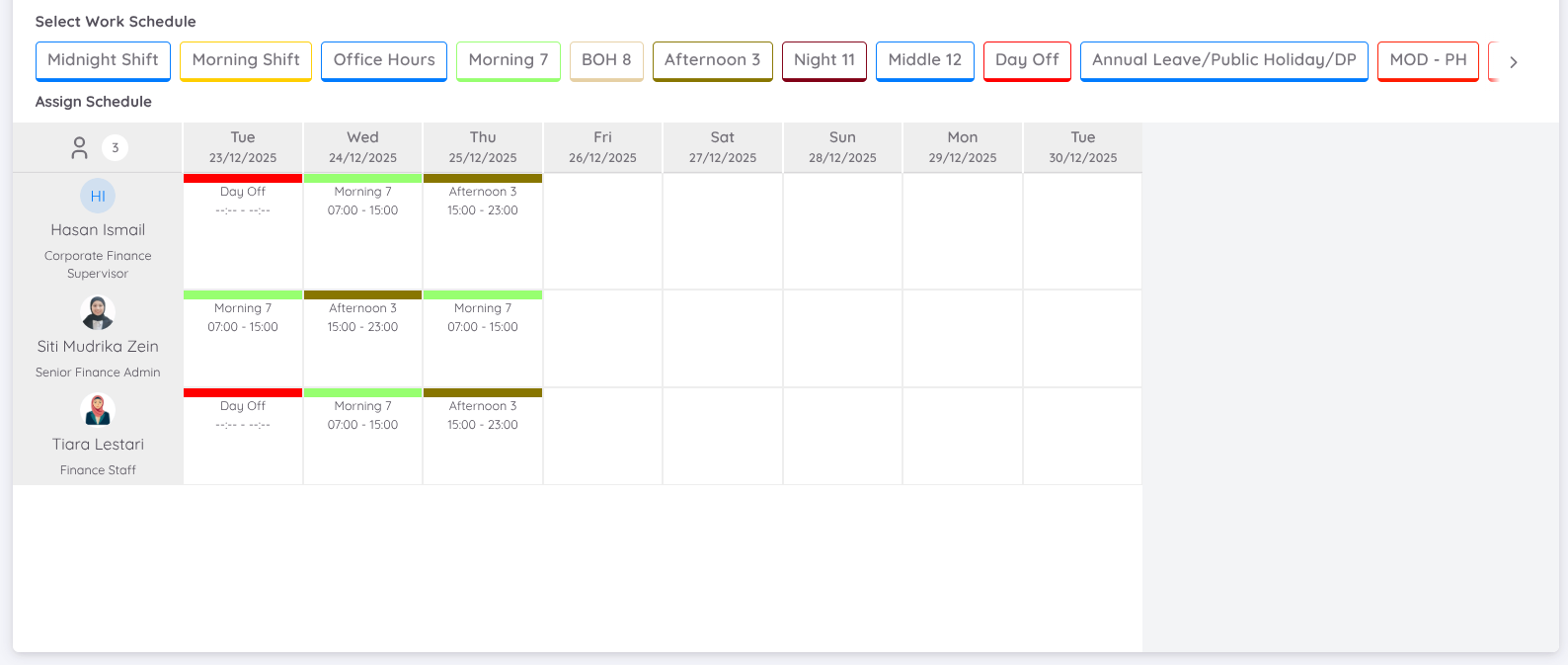This screenshot has width=1568, height=665.
Task: Click Sun 28/12/2025 column header
Action: [x=842, y=147]
